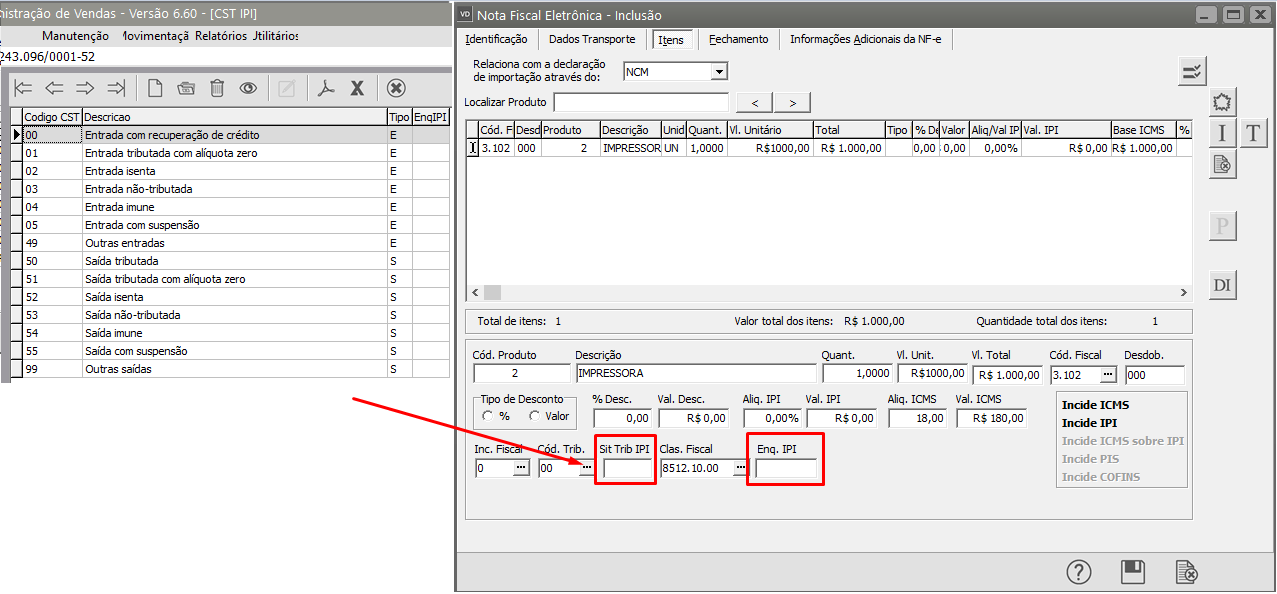Viewport: 1277px width, 594px height.
Task: Delete record using the trash can icon
Action: click(217, 88)
